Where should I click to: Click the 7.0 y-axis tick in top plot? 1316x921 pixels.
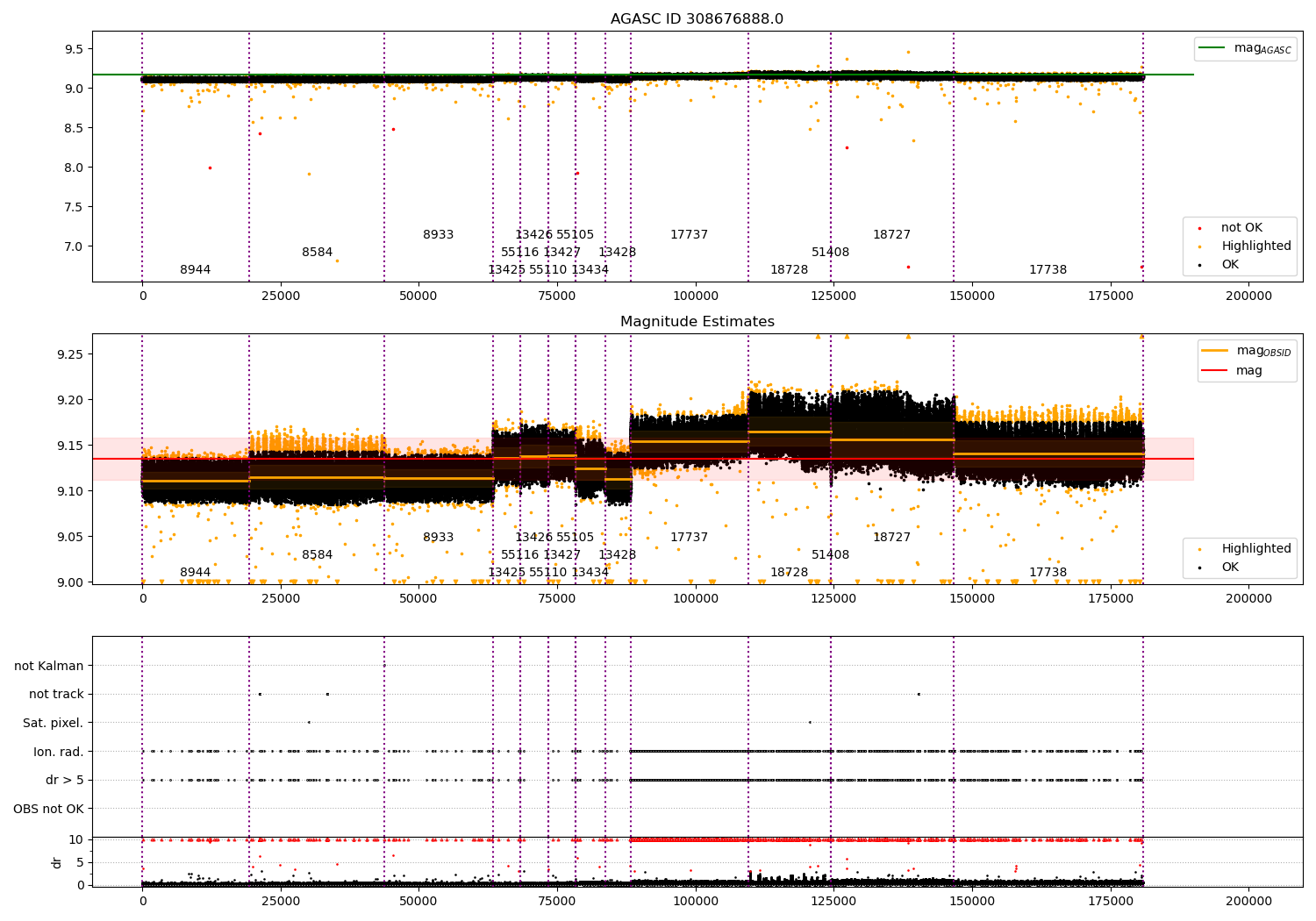74,247
